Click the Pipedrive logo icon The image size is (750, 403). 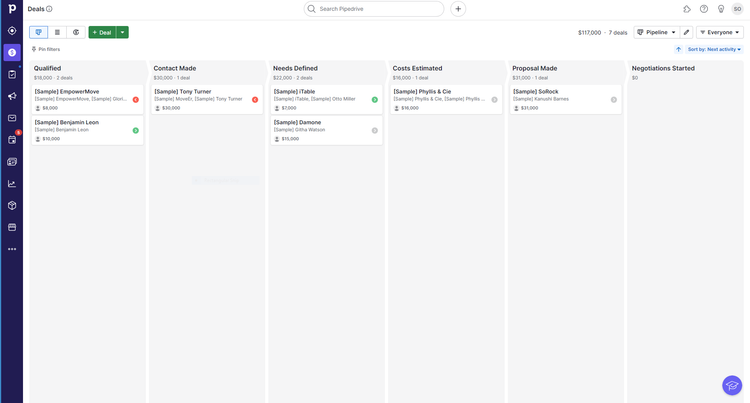[12, 9]
